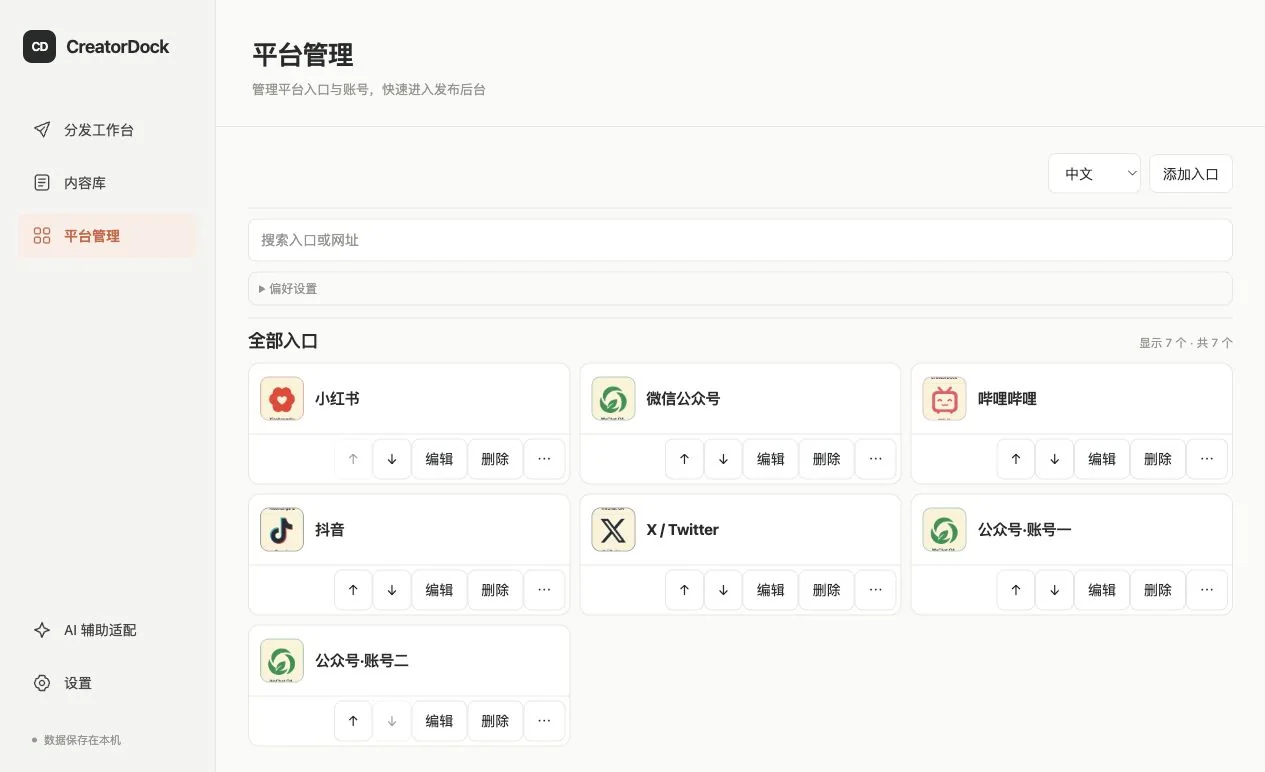Delete the X / Twitter entry

click(x=826, y=590)
